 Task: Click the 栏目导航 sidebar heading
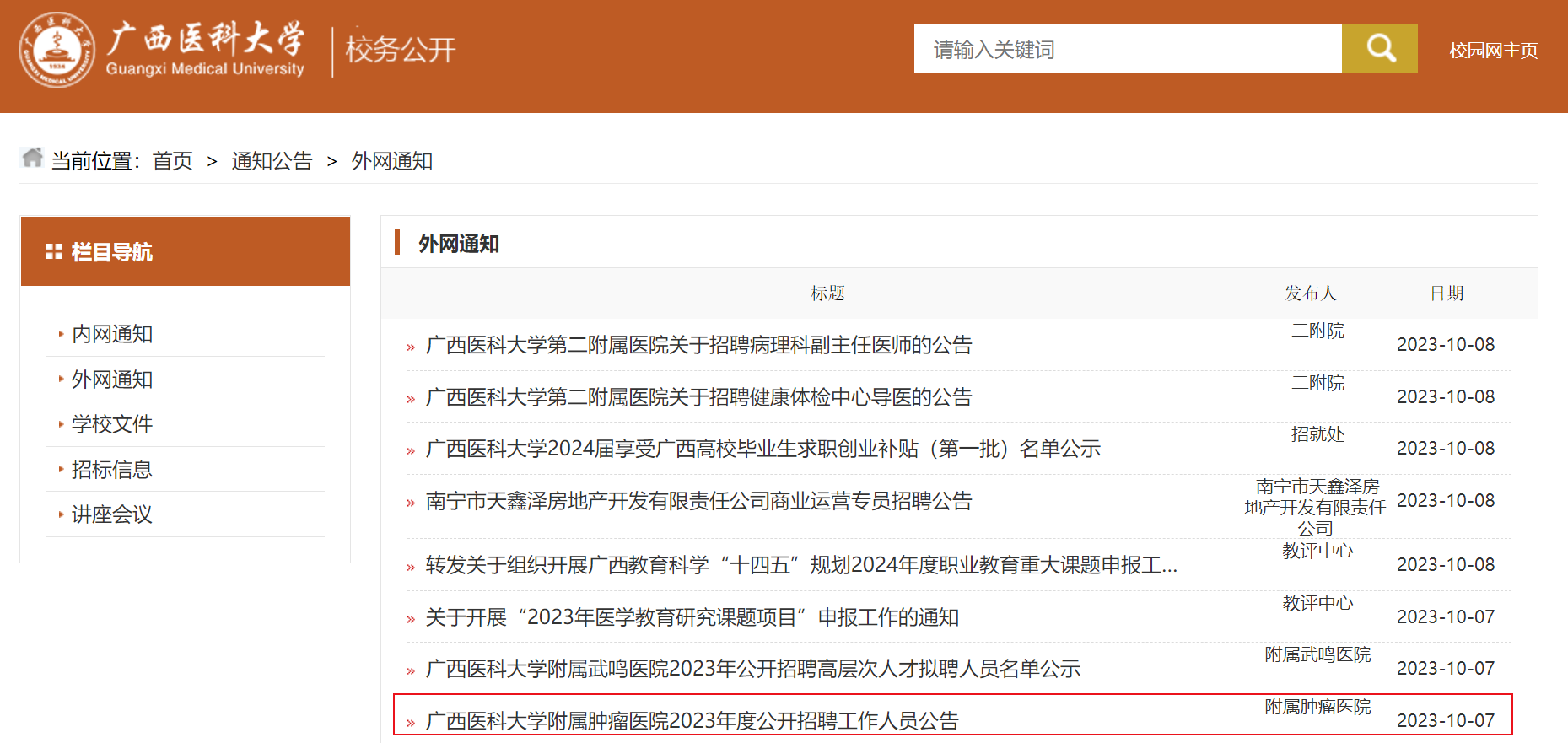click(112, 252)
